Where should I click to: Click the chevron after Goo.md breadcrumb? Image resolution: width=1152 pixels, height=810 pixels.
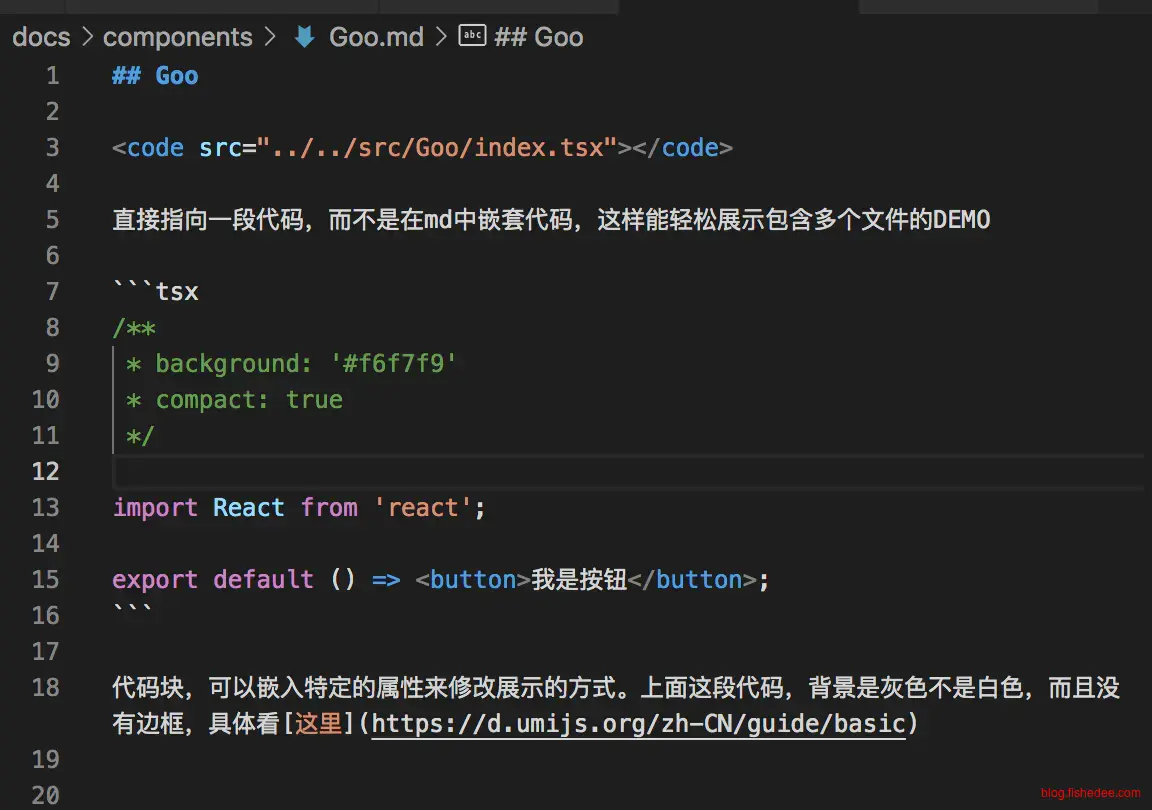pos(442,37)
